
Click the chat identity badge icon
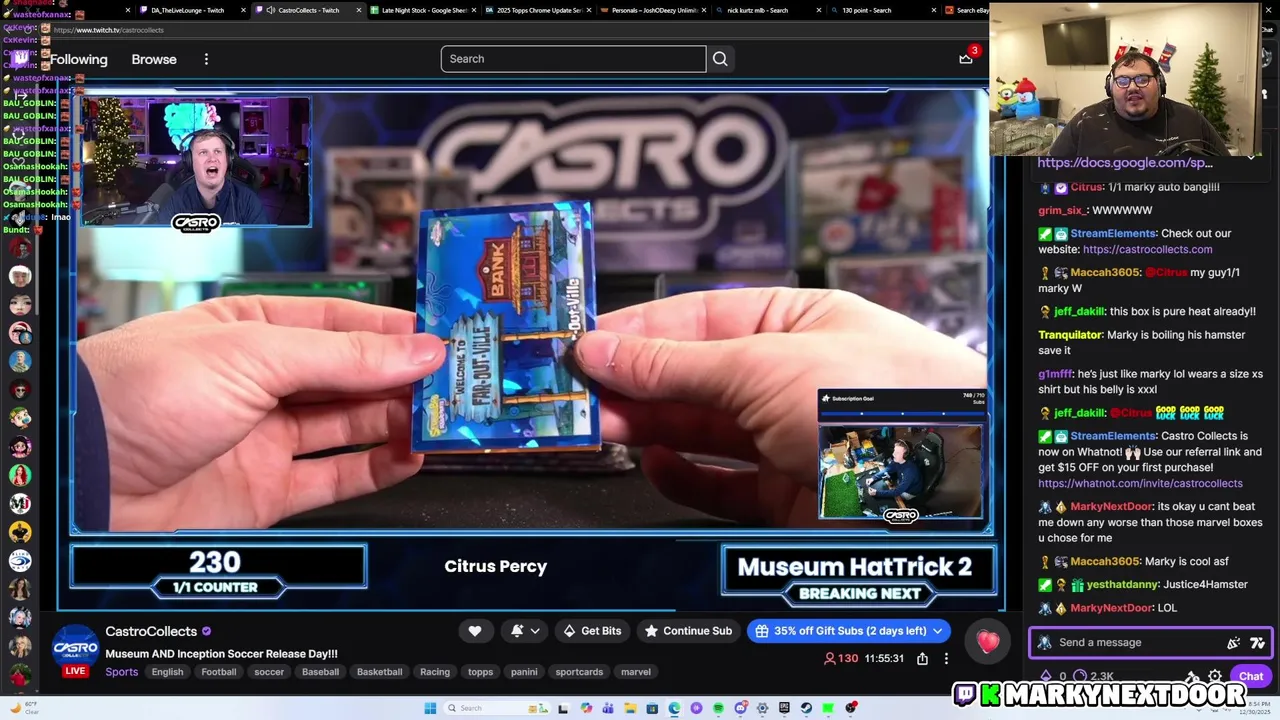[x=1044, y=643]
